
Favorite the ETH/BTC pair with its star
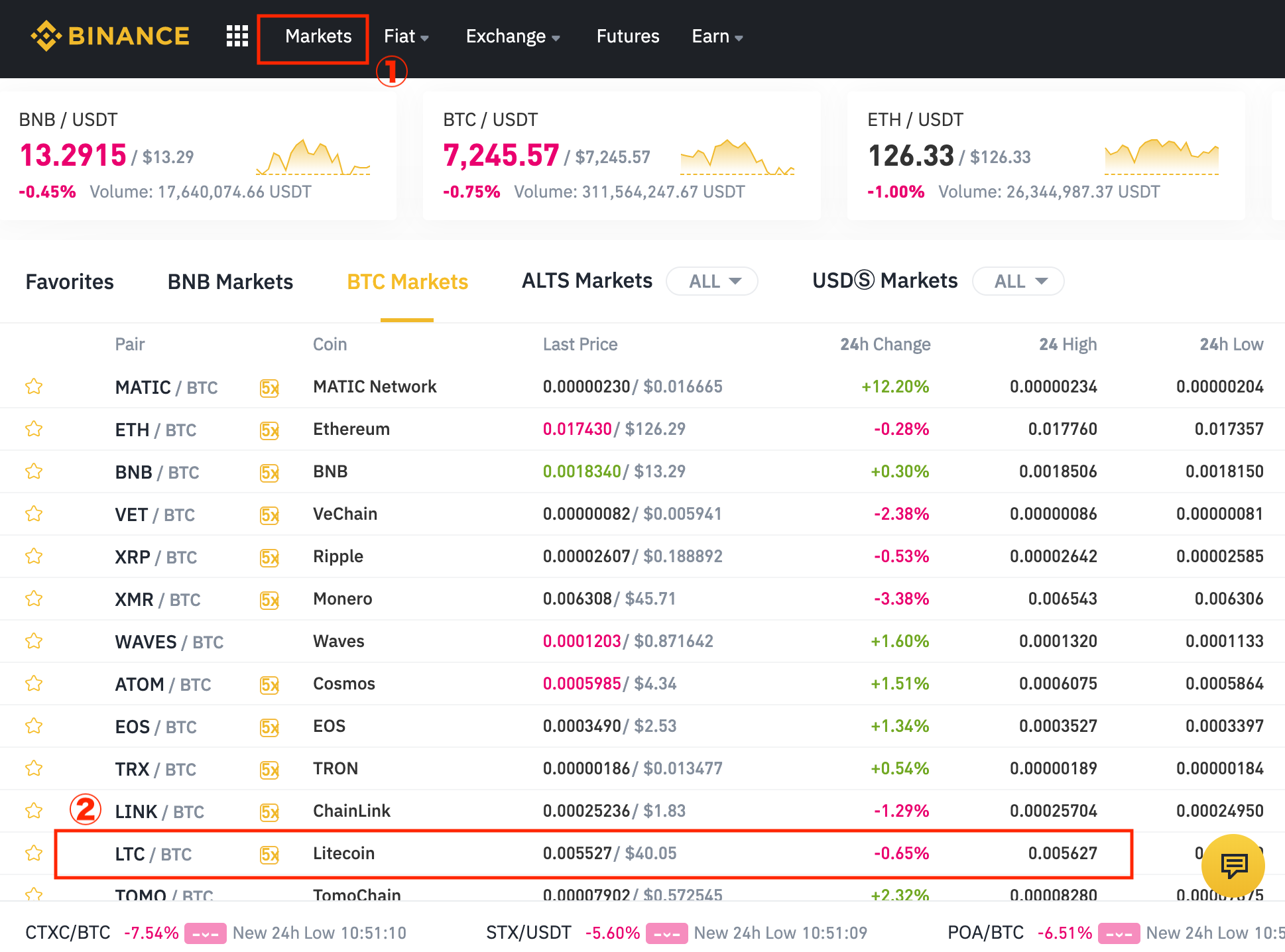[x=34, y=429]
